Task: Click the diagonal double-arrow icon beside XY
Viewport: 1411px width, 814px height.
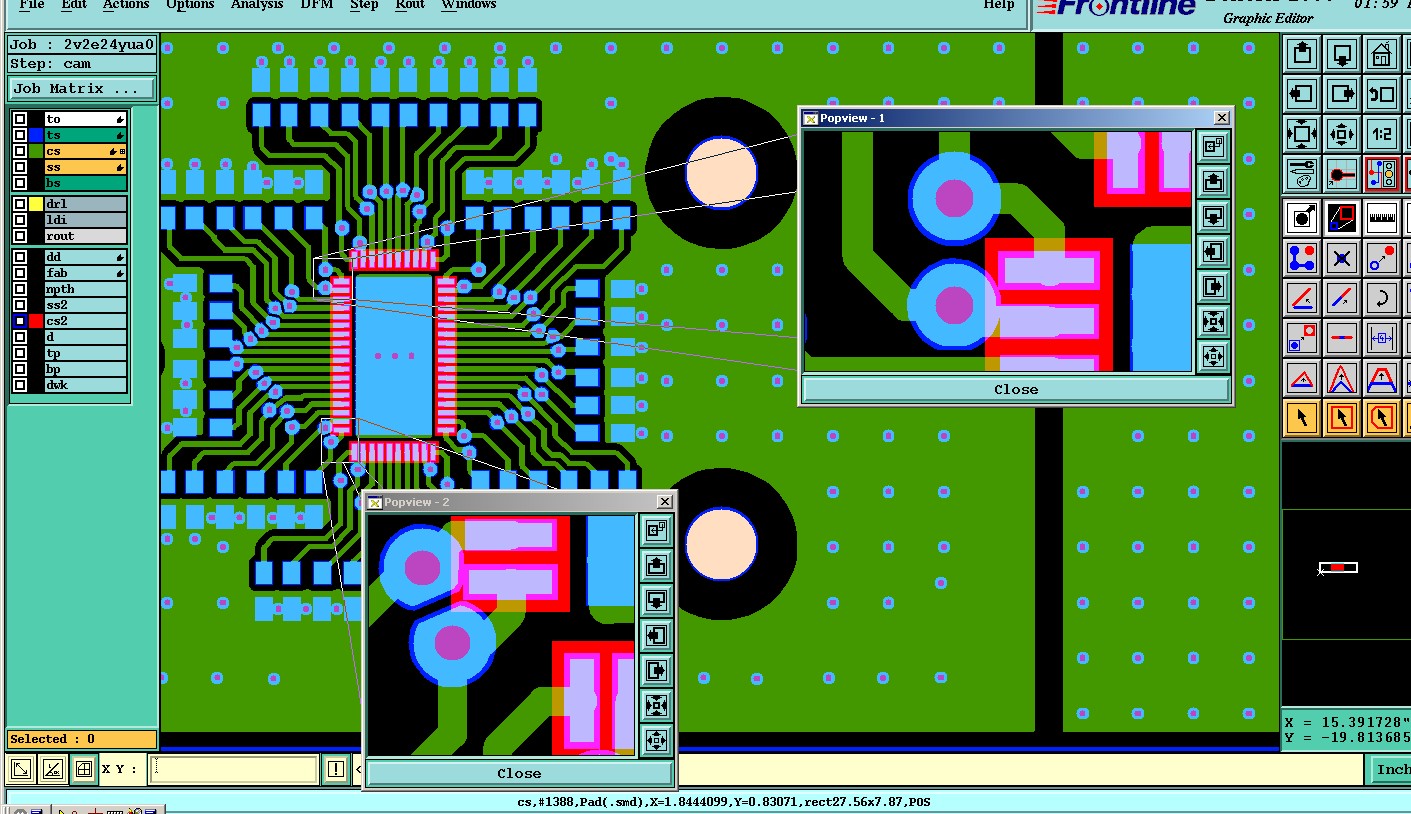Action: 21,769
